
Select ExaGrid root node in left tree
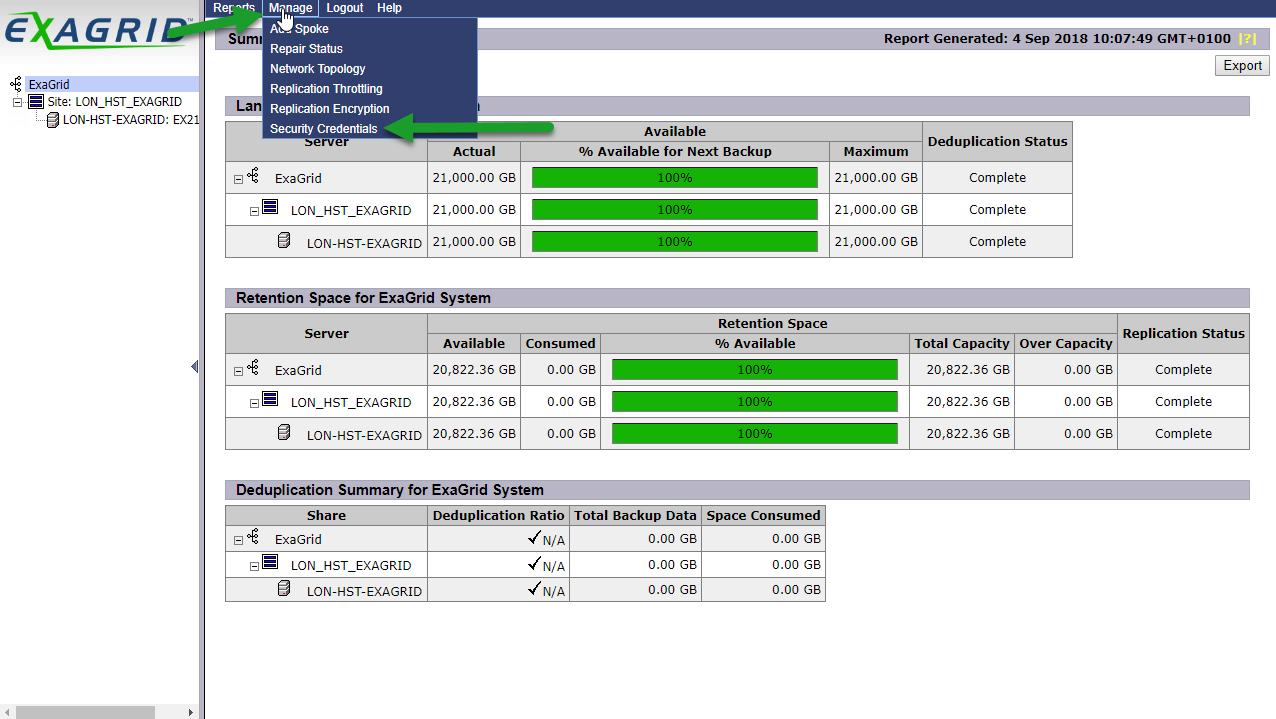(49, 85)
